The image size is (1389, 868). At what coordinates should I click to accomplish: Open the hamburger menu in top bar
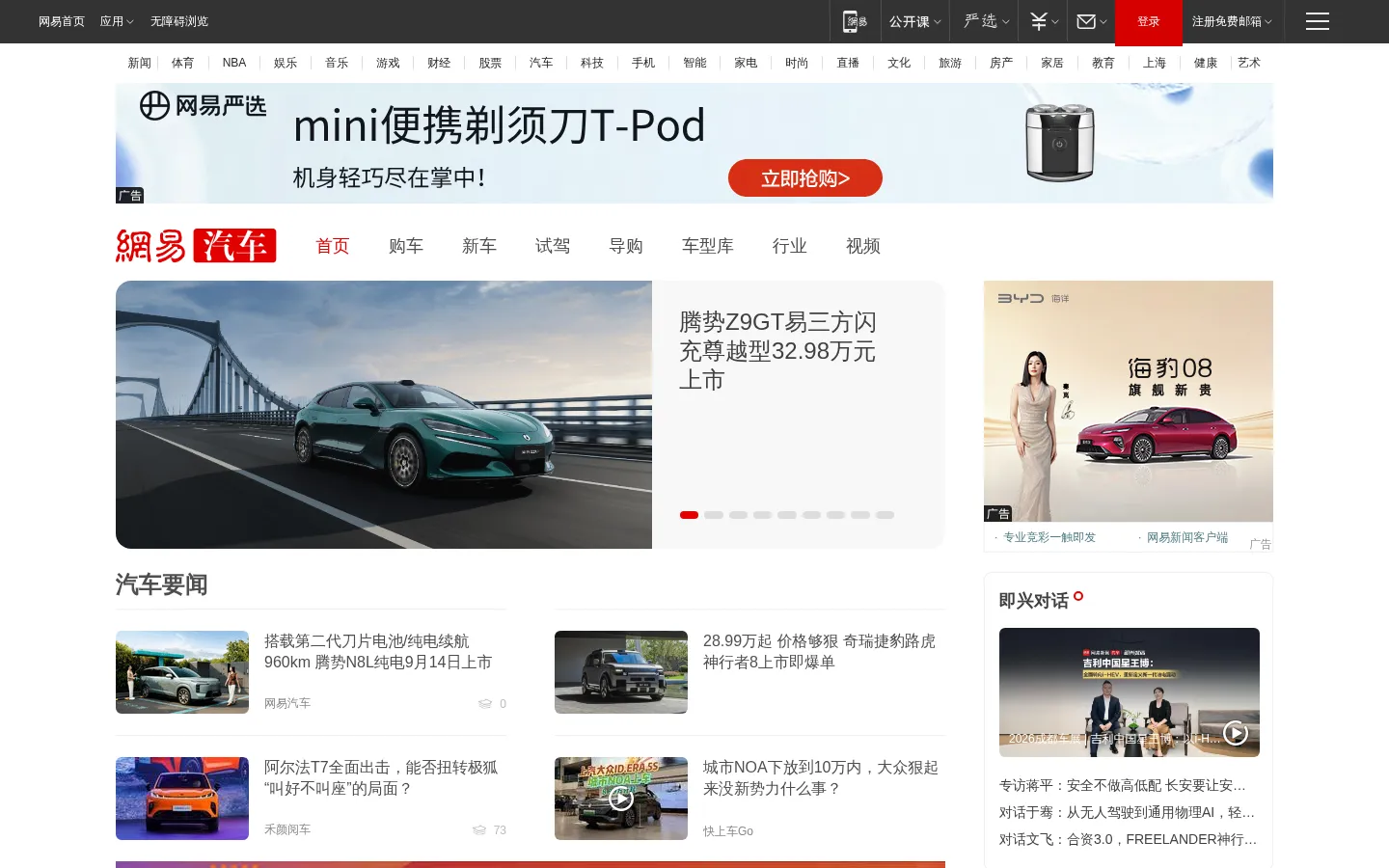tap(1317, 21)
